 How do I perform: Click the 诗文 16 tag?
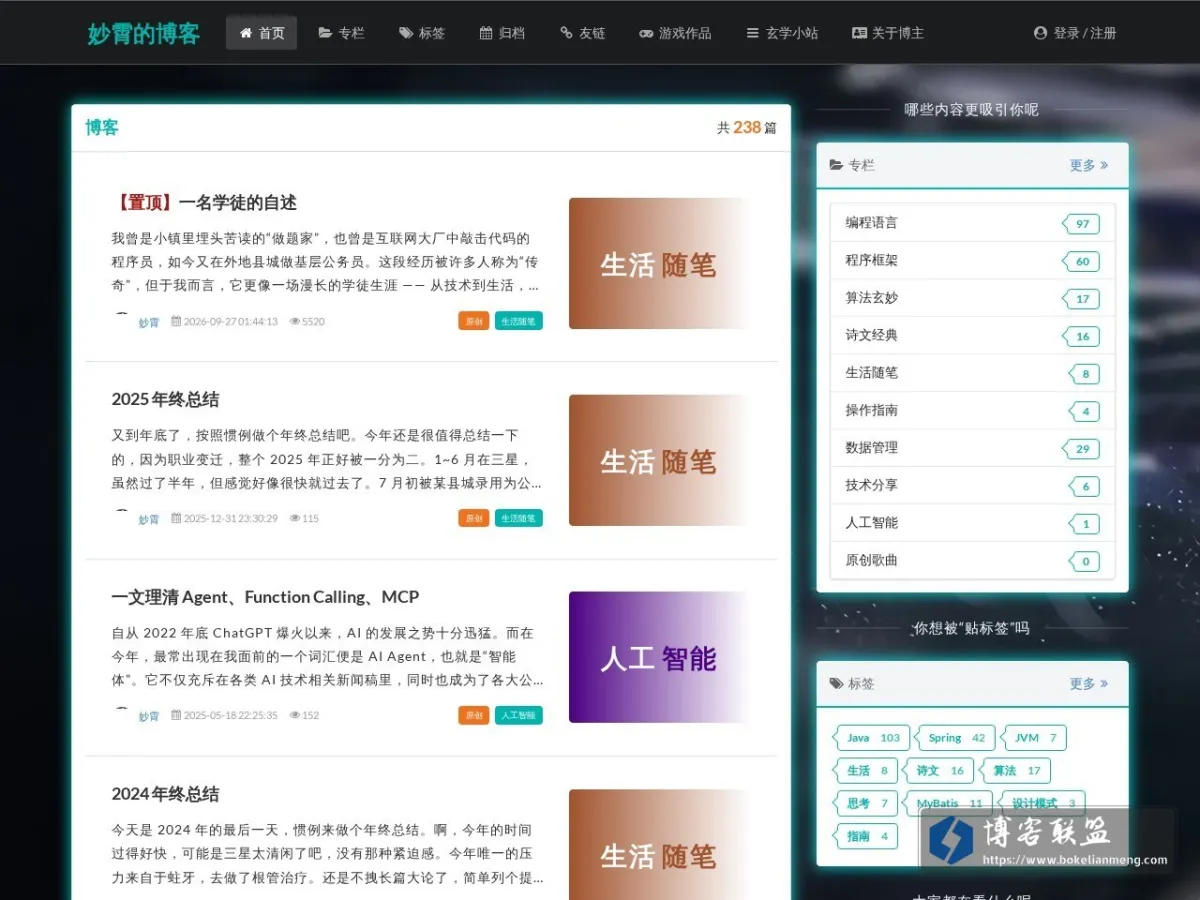click(939, 771)
